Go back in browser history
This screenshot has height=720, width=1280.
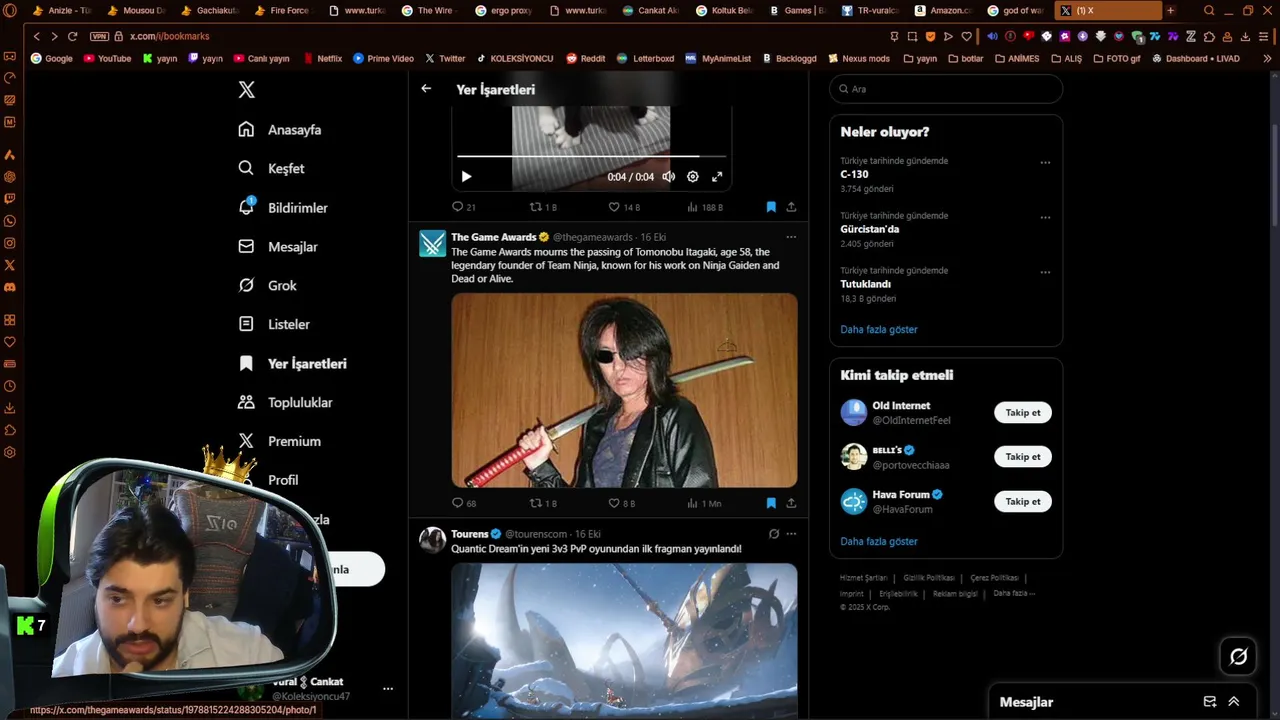(x=36, y=36)
